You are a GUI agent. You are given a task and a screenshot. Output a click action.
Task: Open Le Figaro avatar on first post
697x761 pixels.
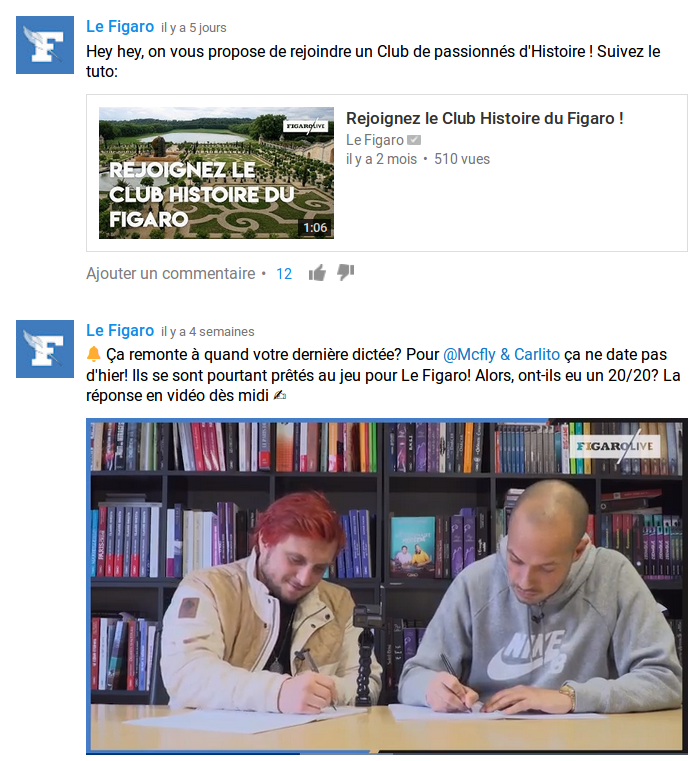pyautogui.click(x=45, y=45)
